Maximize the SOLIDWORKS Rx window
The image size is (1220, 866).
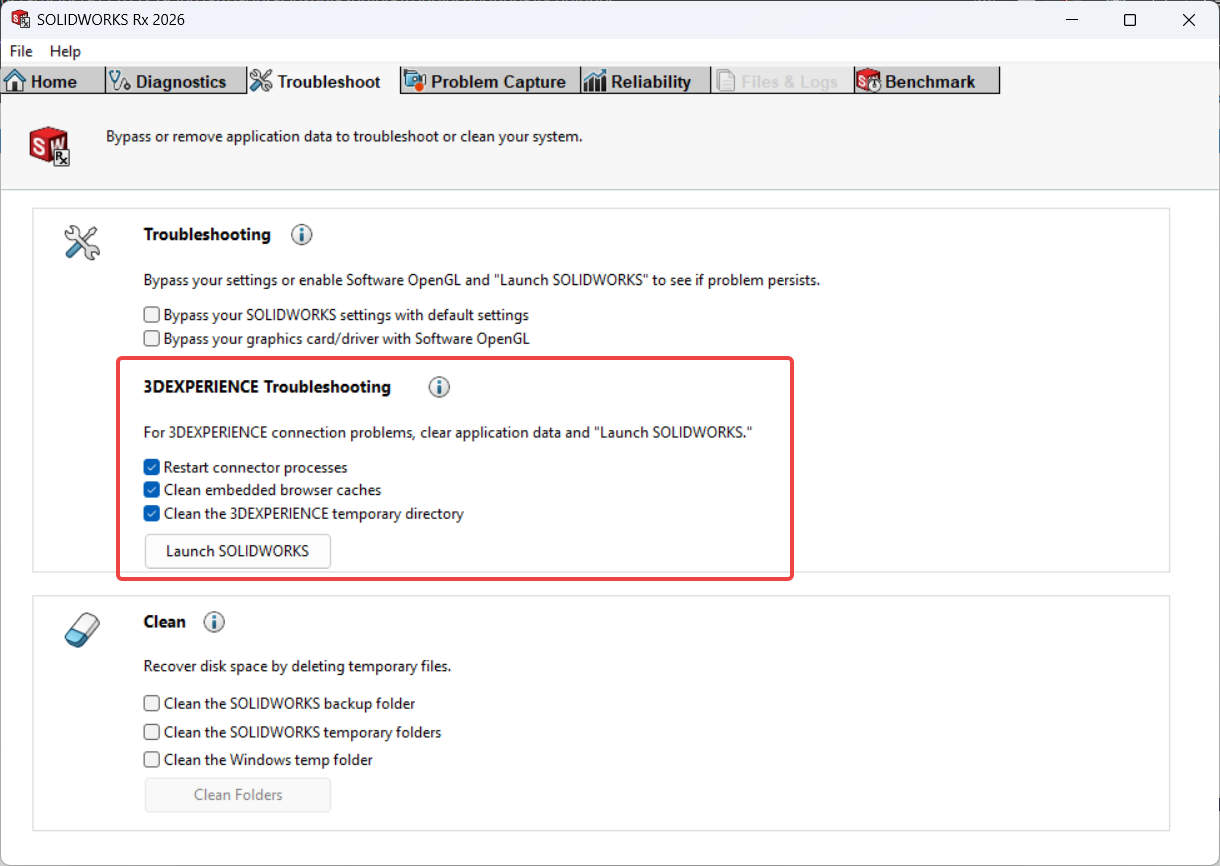(x=1129, y=20)
